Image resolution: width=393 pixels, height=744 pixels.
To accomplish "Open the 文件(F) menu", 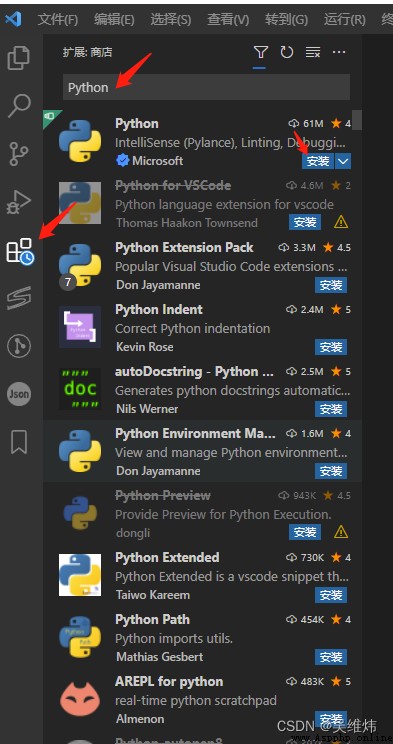I will coord(58,19).
